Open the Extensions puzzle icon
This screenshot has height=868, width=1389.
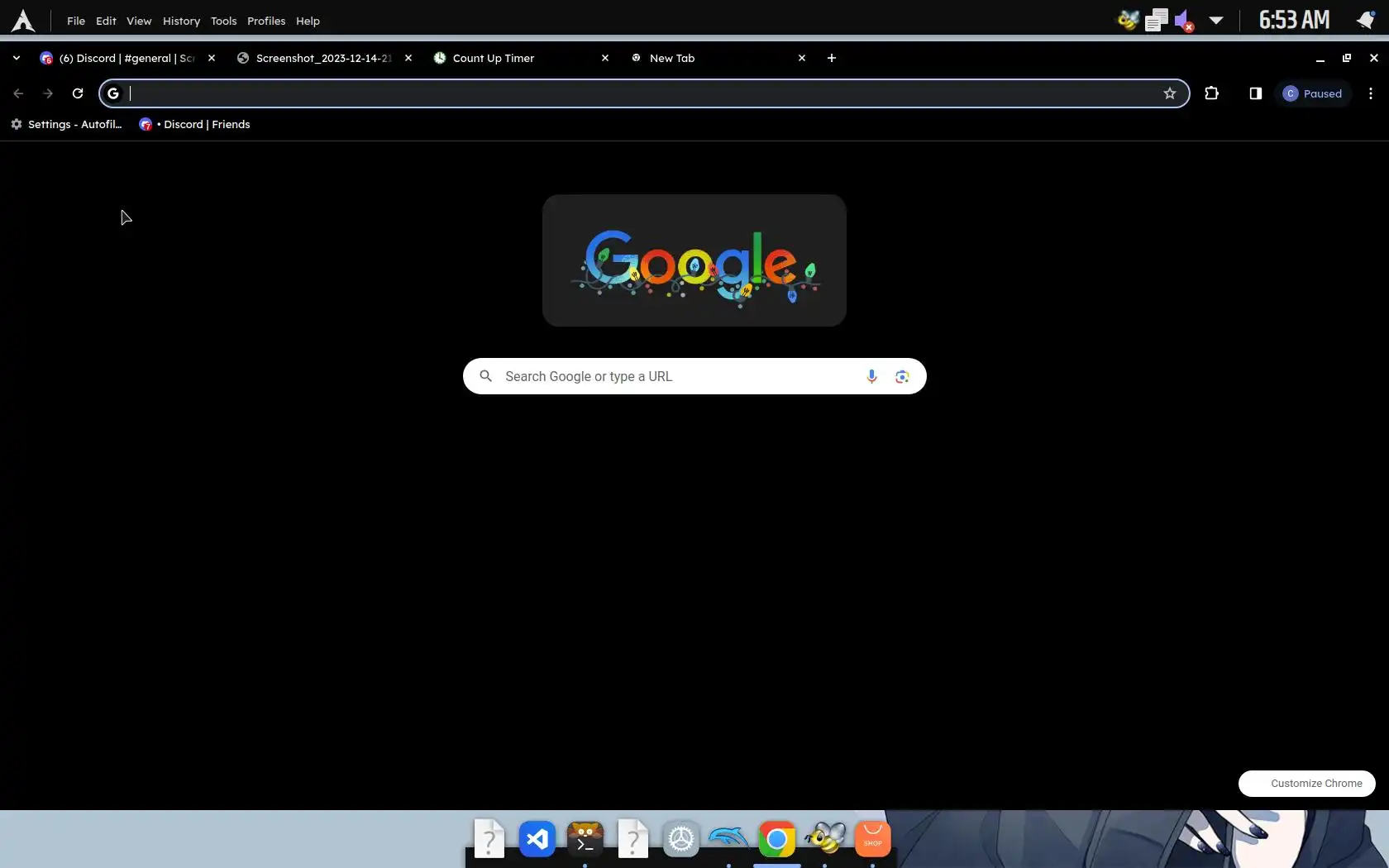[x=1212, y=93]
